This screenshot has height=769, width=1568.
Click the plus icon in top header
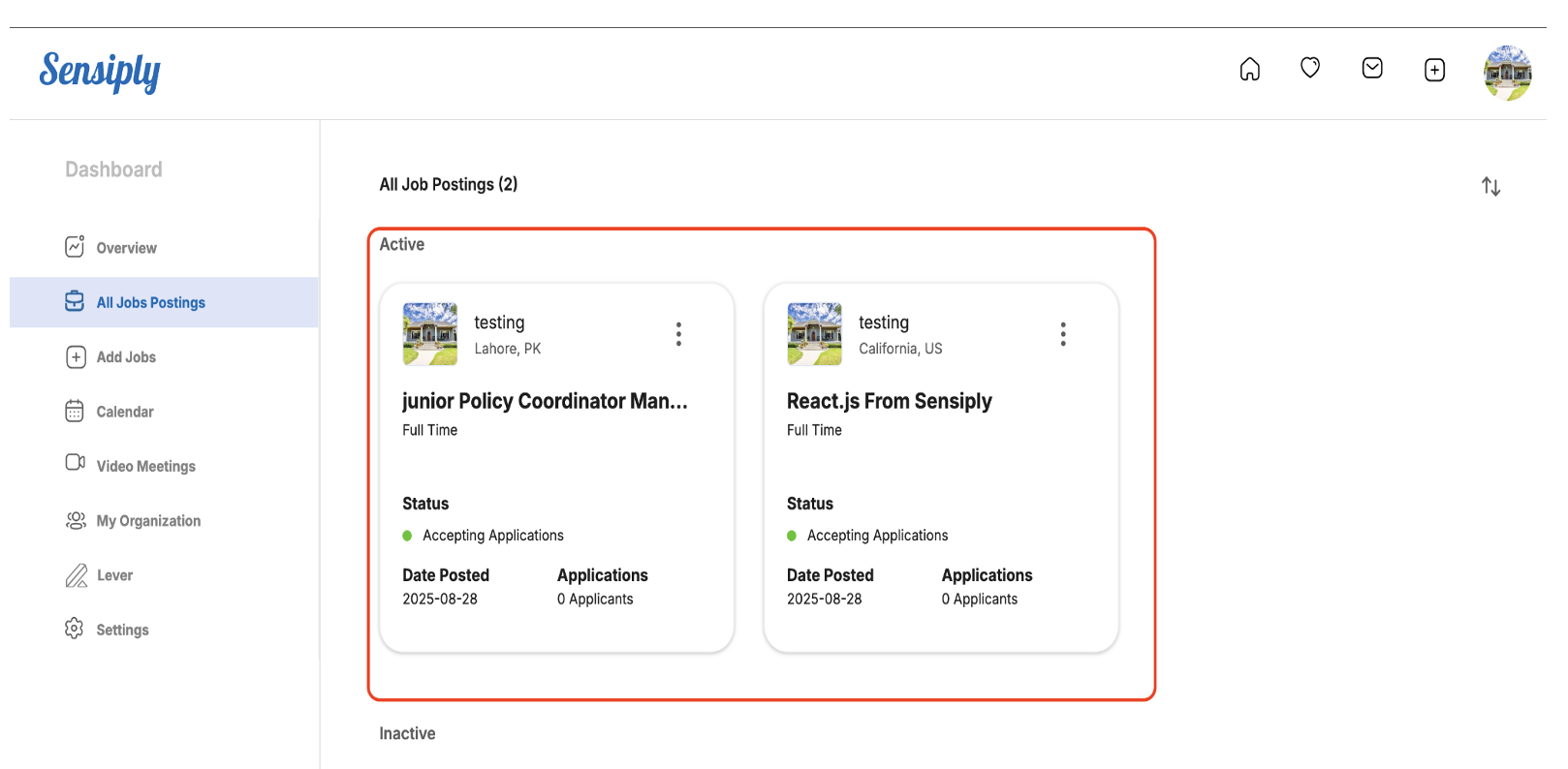click(1434, 70)
